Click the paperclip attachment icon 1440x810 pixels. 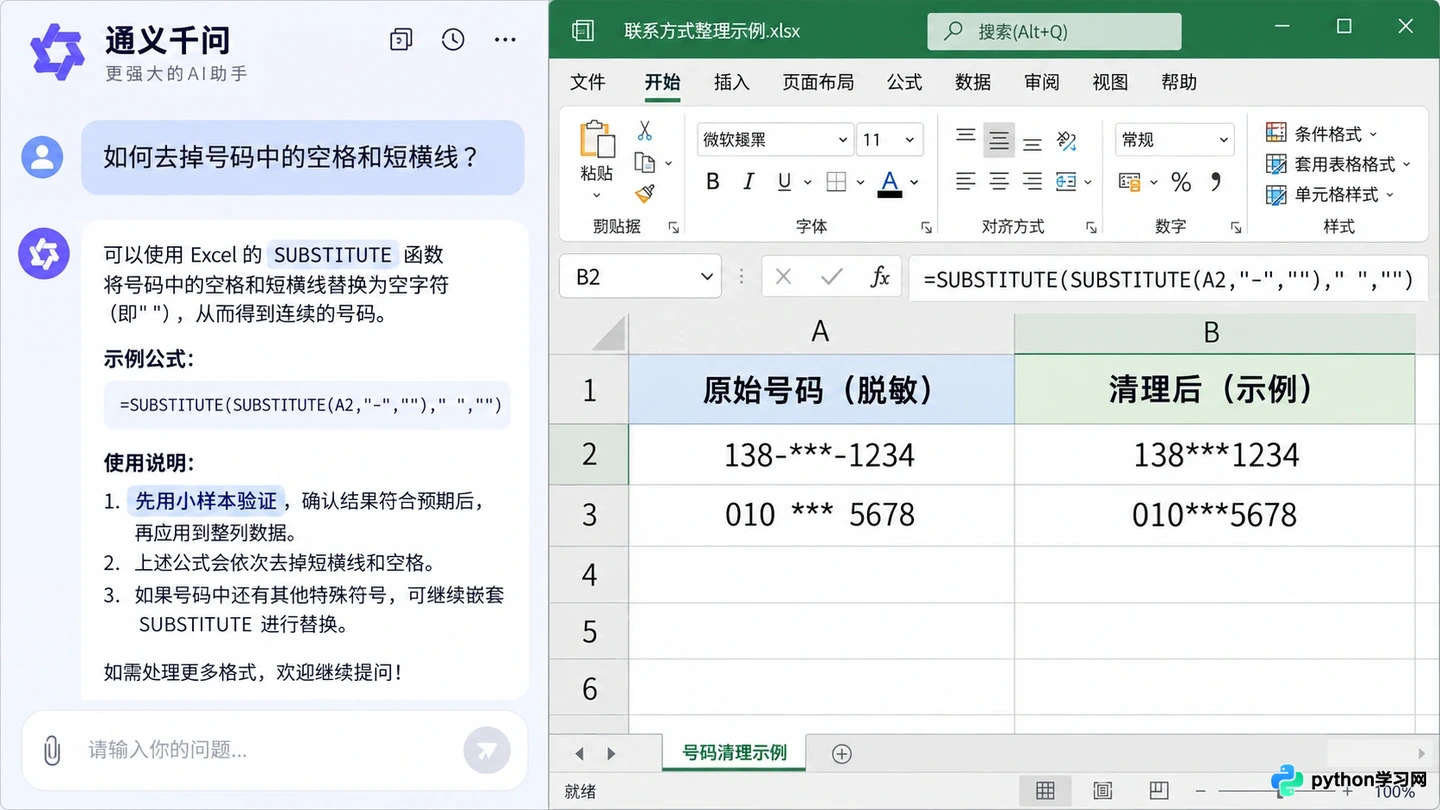[52, 750]
